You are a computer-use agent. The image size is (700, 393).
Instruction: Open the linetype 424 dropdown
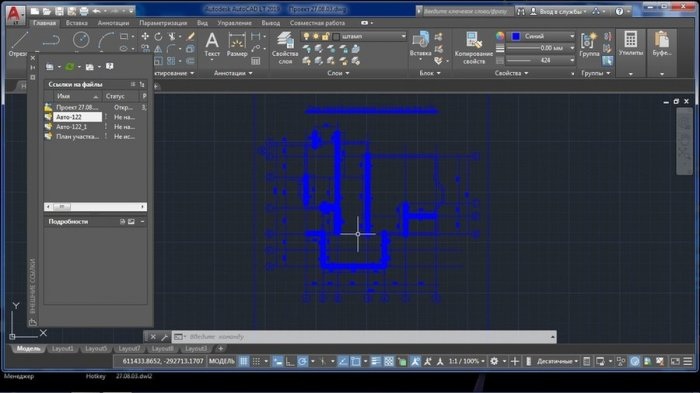[x=572, y=60]
